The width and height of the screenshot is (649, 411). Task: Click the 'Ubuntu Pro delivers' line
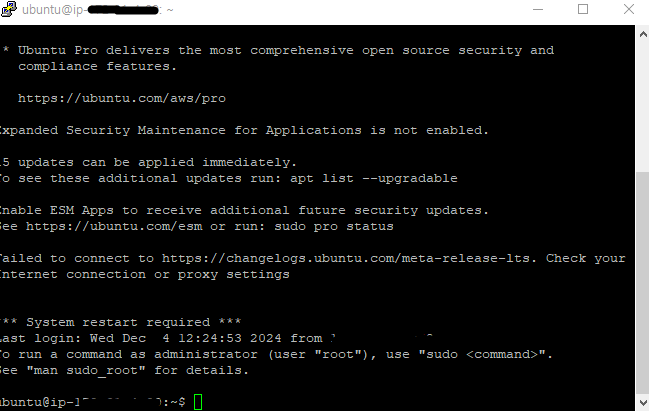[x=278, y=50]
